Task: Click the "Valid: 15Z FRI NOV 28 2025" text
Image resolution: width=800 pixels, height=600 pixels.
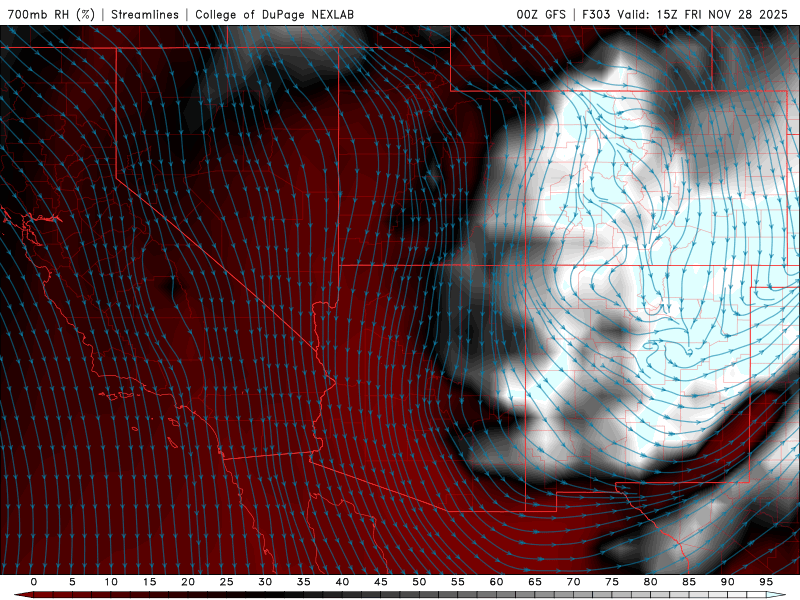Action: [703, 14]
